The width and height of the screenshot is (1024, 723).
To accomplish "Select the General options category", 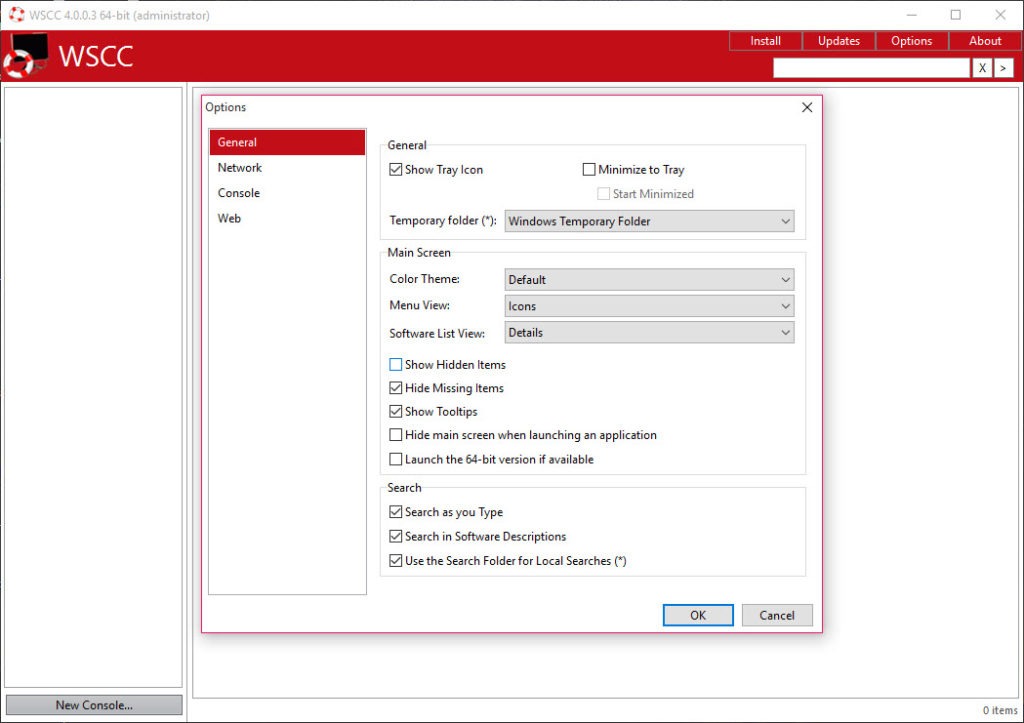I will click(287, 142).
